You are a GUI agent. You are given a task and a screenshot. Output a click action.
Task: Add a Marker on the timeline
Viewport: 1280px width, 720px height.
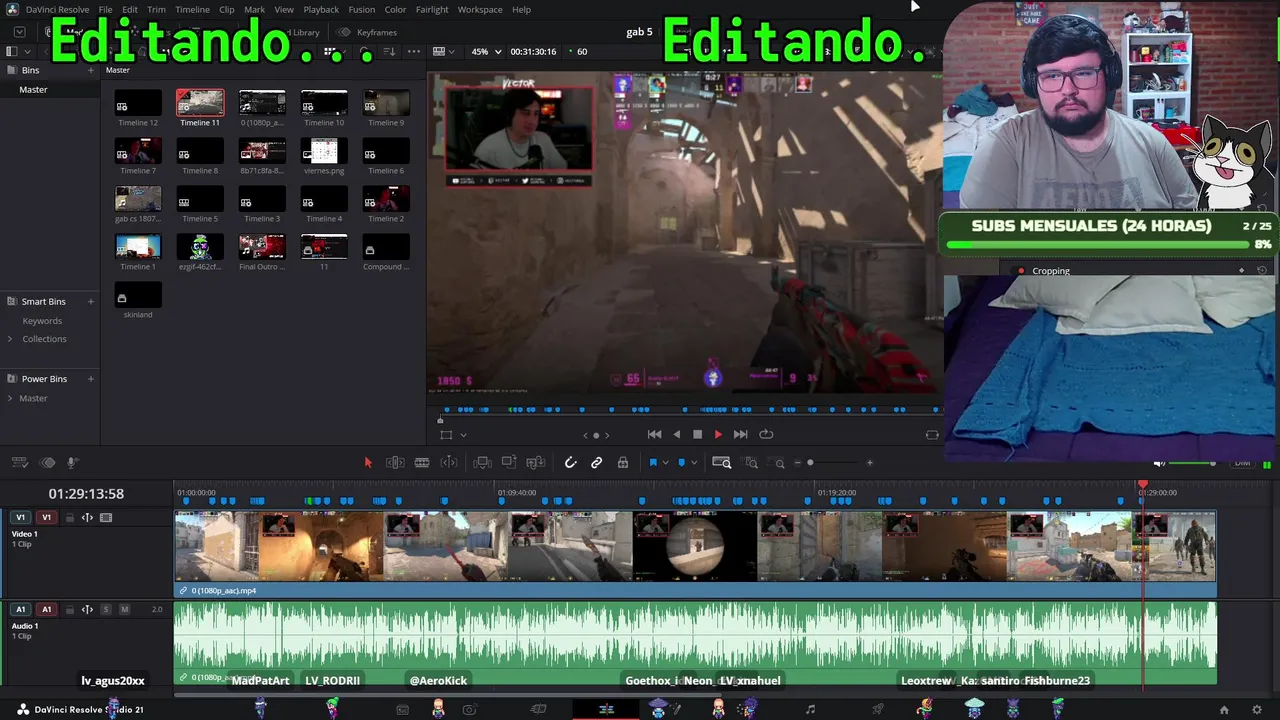(x=682, y=462)
